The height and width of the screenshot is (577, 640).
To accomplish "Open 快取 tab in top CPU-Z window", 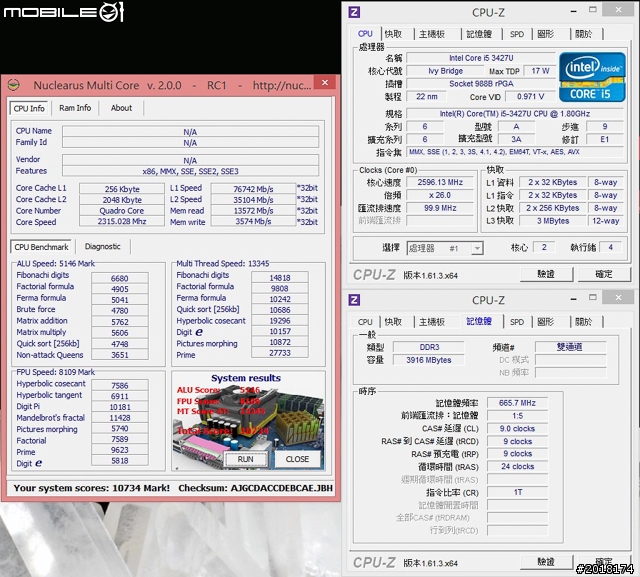I will 393,34.
